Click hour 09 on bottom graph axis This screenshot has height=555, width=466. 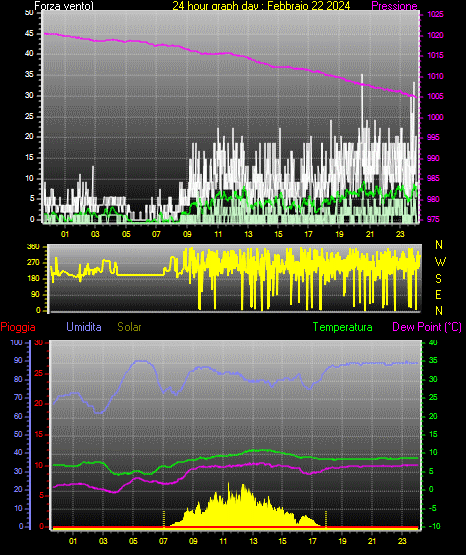pyautogui.click(x=193, y=541)
